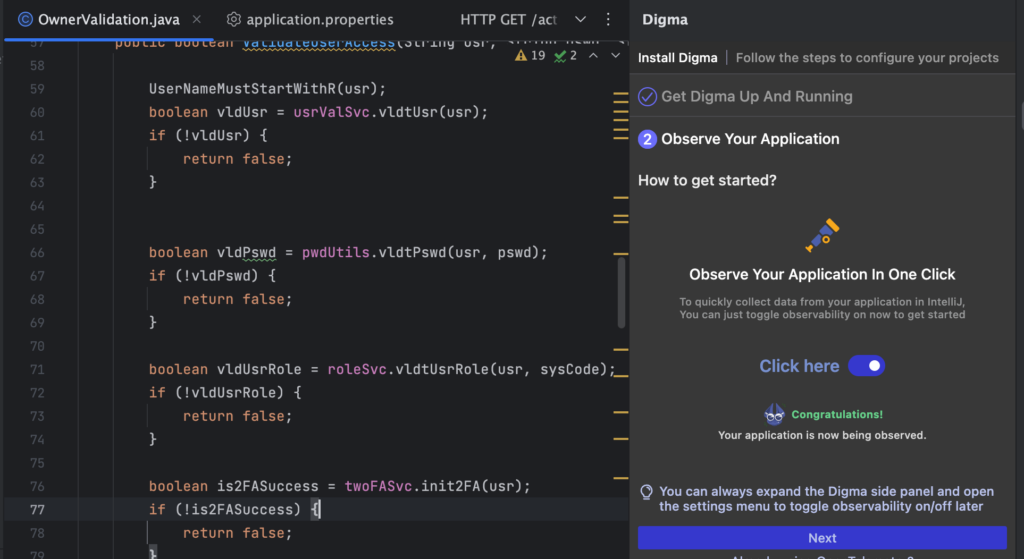Click the telescope observability icon
1024x559 pixels.
[822, 235]
